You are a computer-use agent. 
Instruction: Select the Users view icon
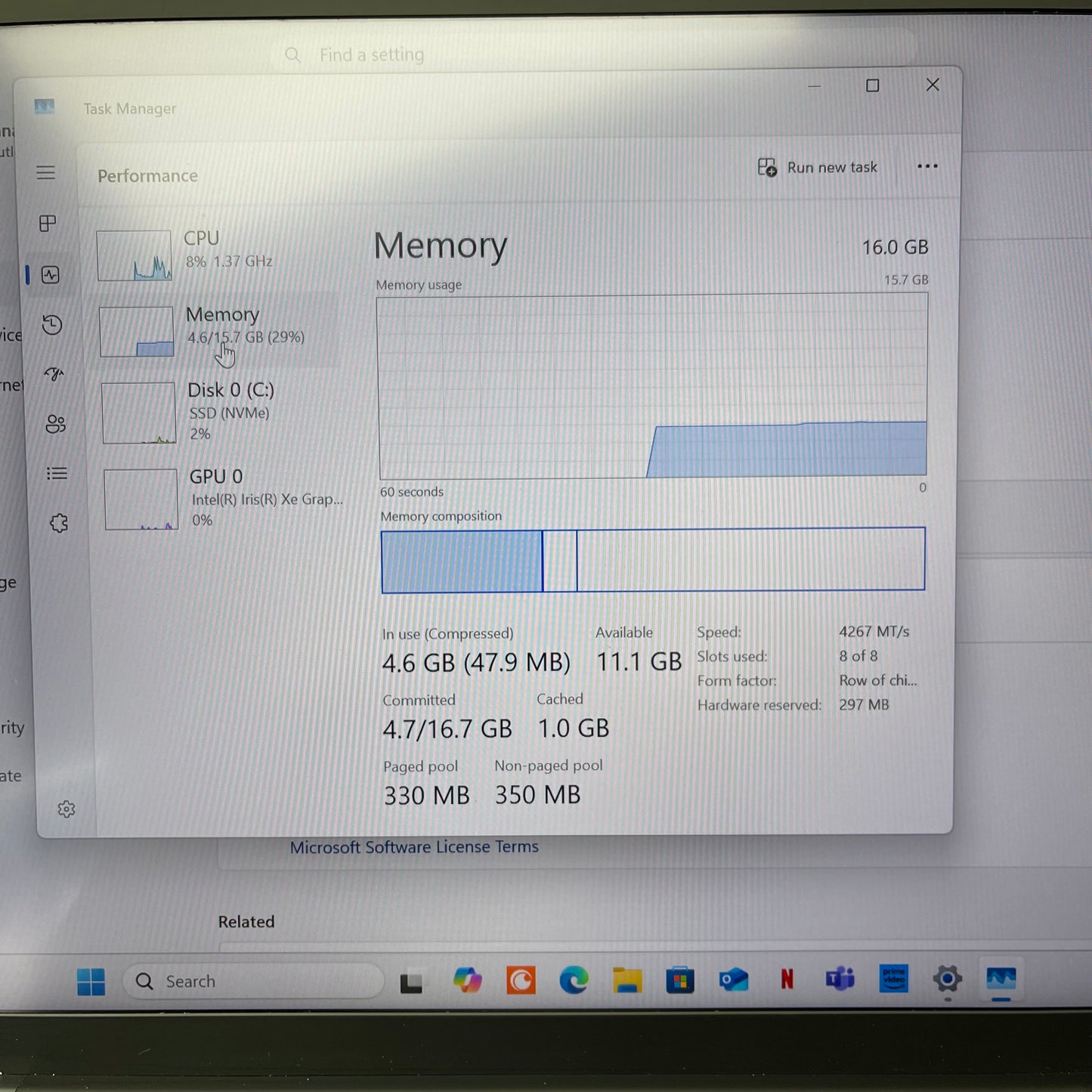[55, 424]
